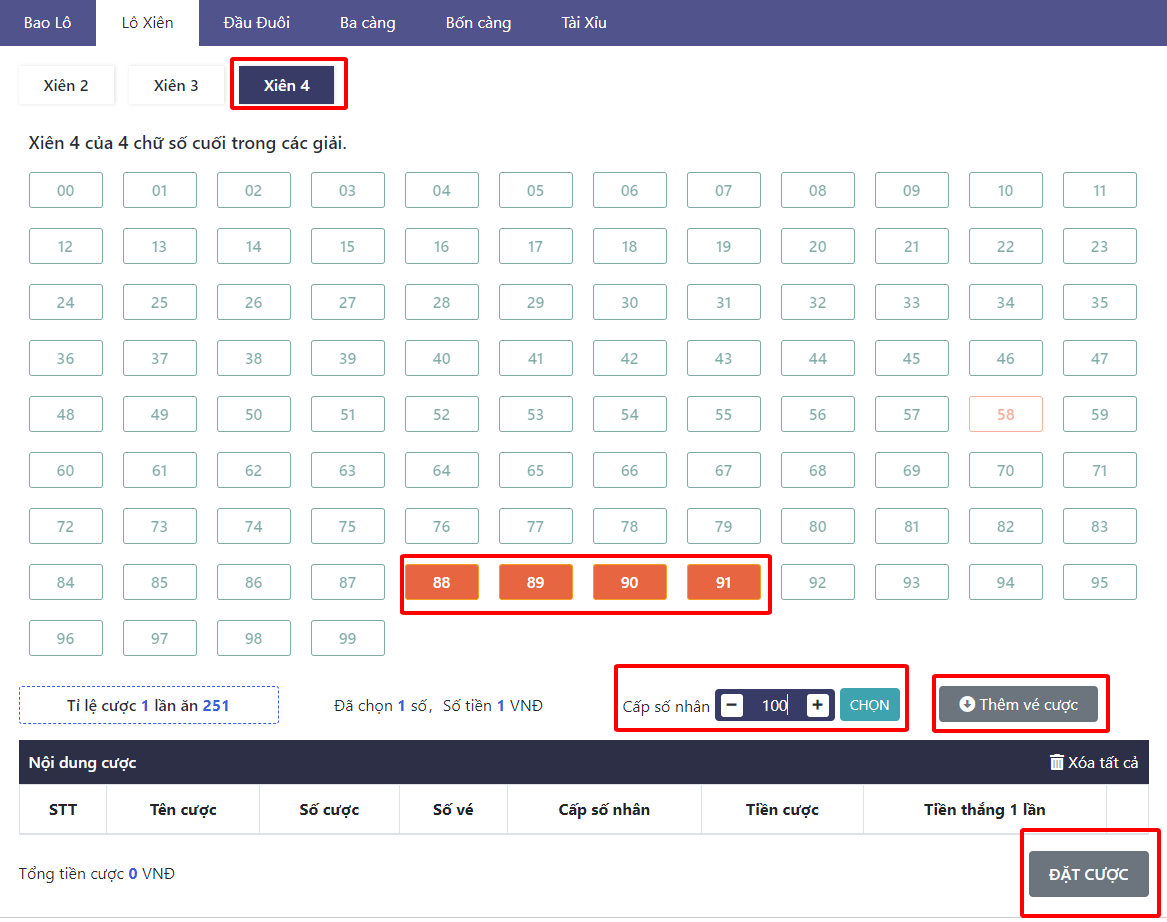Pick number 99 in the grid
This screenshot has height=922, width=1167.
click(x=347, y=638)
